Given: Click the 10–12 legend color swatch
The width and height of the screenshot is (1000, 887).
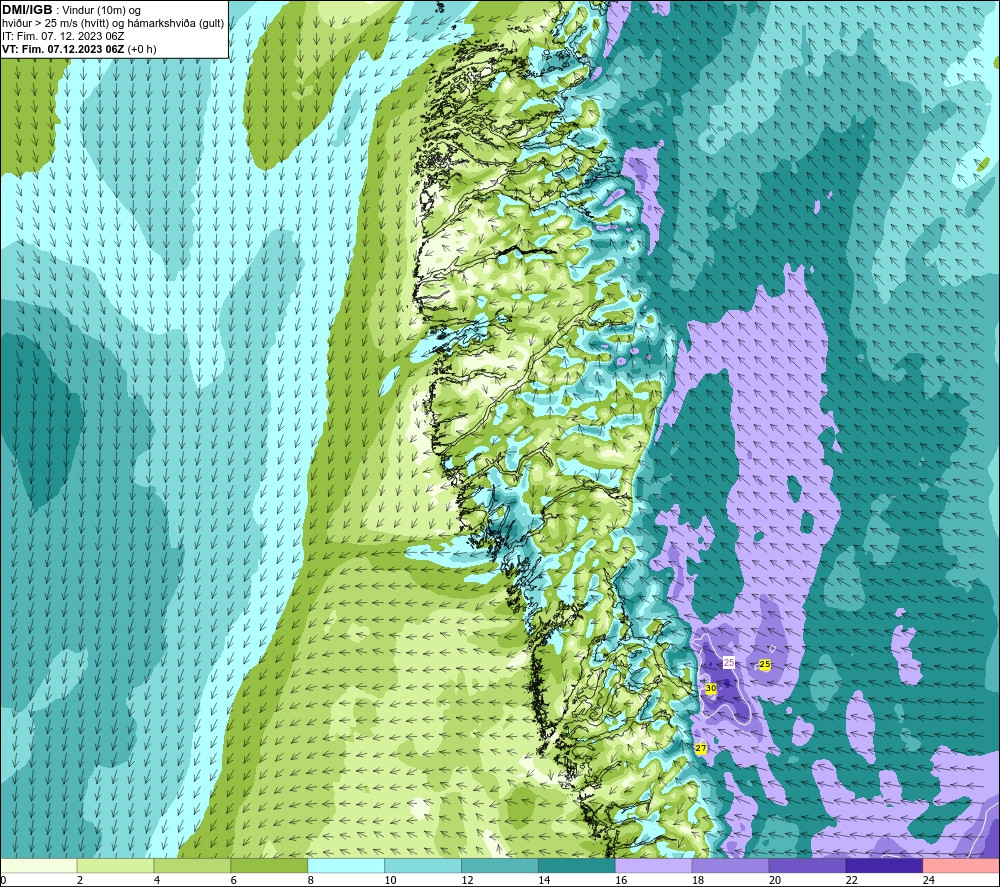Looking at the screenshot, I should click(423, 866).
